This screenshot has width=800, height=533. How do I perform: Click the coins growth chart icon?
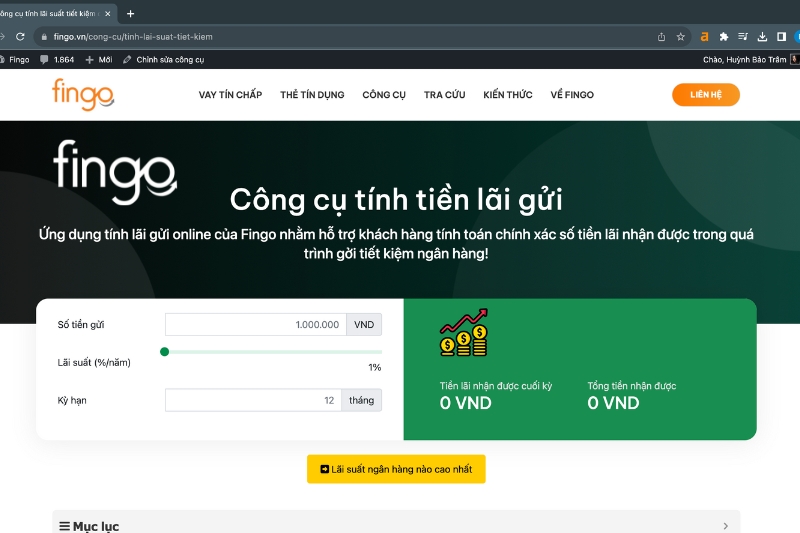464,332
